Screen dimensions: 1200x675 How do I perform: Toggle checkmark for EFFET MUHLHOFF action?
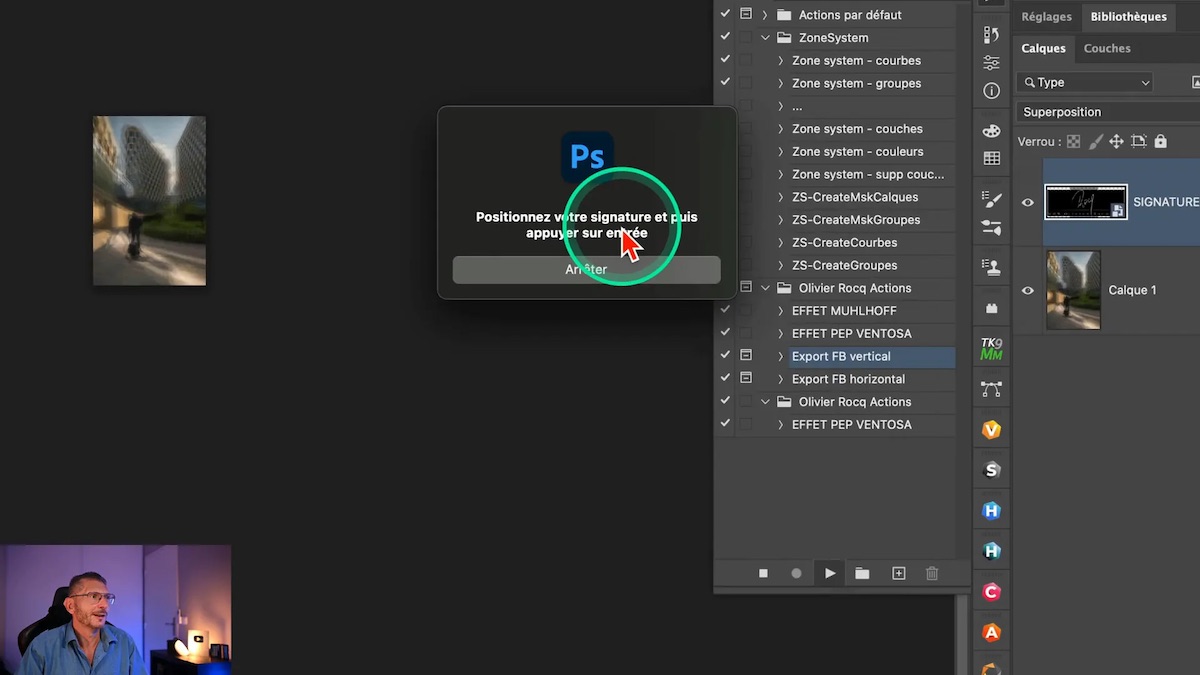[726, 310]
